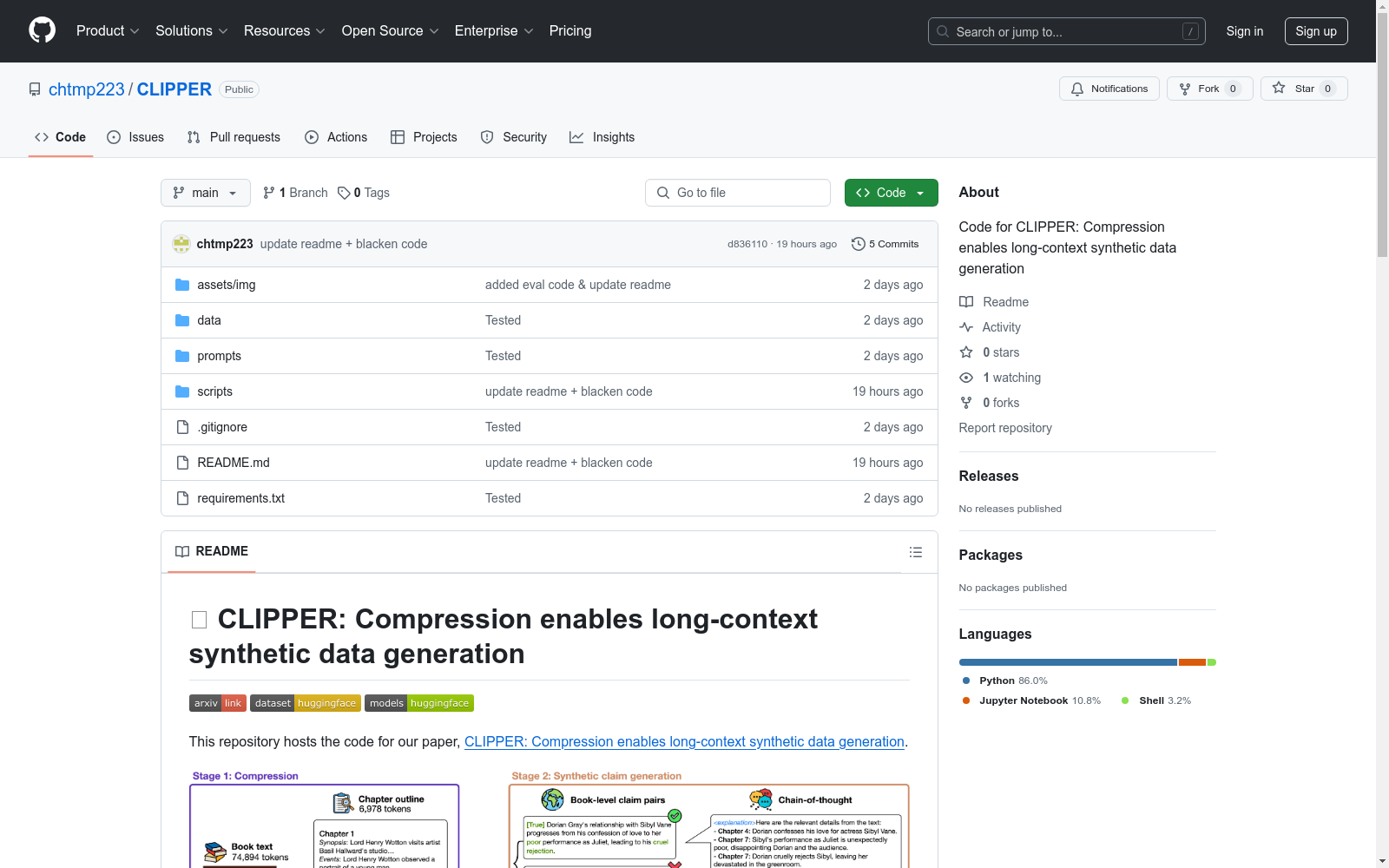Click the tag icon next to 0 Tags
This screenshot has height=868, width=1389.
coord(344,193)
